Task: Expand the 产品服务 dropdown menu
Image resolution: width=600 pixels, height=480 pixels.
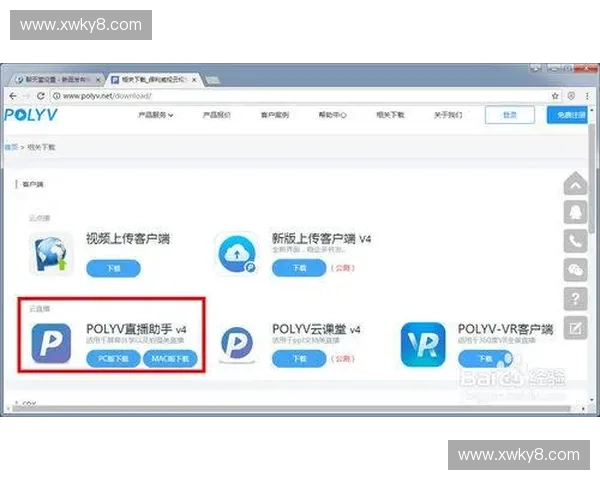Action: click(155, 115)
